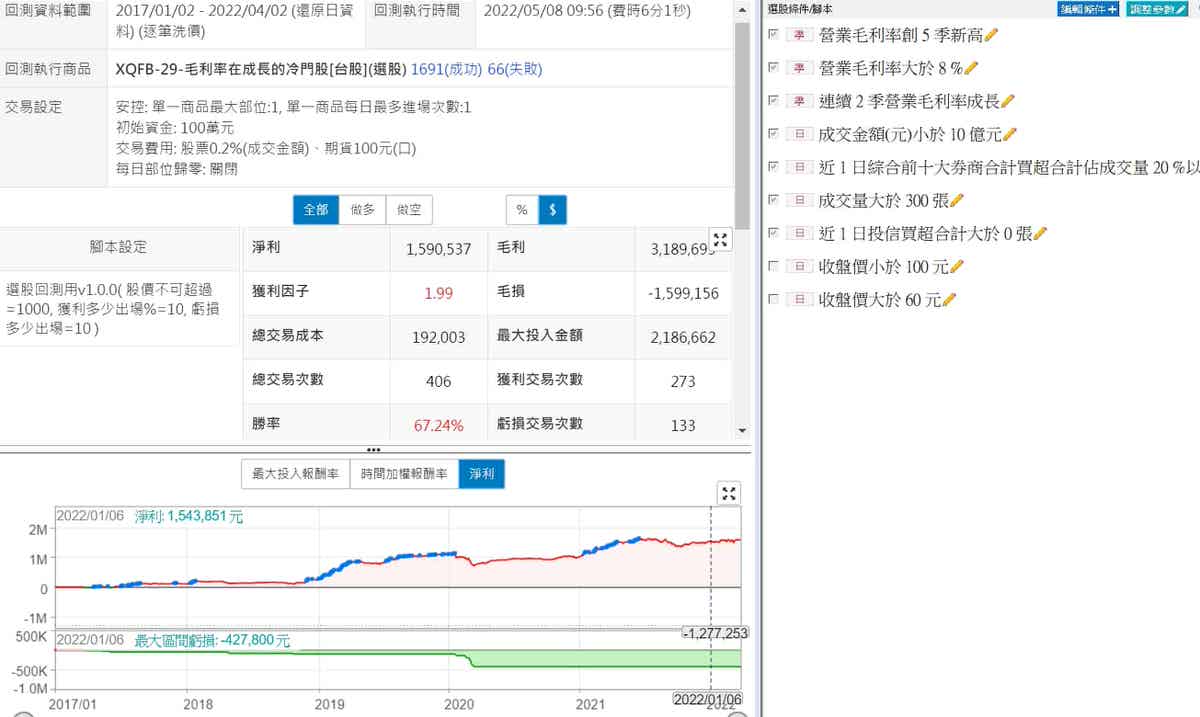Select the 時間加權報酬率 chart tab

point(403,474)
